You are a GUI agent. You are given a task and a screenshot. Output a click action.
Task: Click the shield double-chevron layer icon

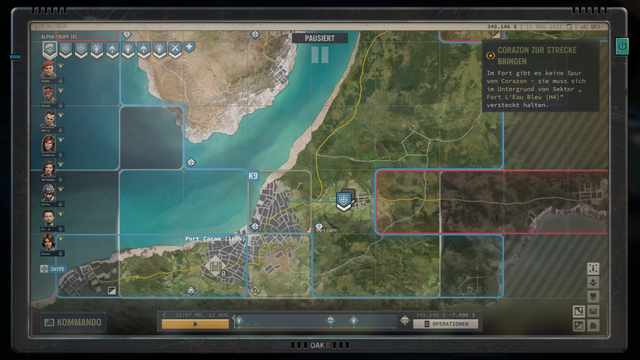coord(593,296)
